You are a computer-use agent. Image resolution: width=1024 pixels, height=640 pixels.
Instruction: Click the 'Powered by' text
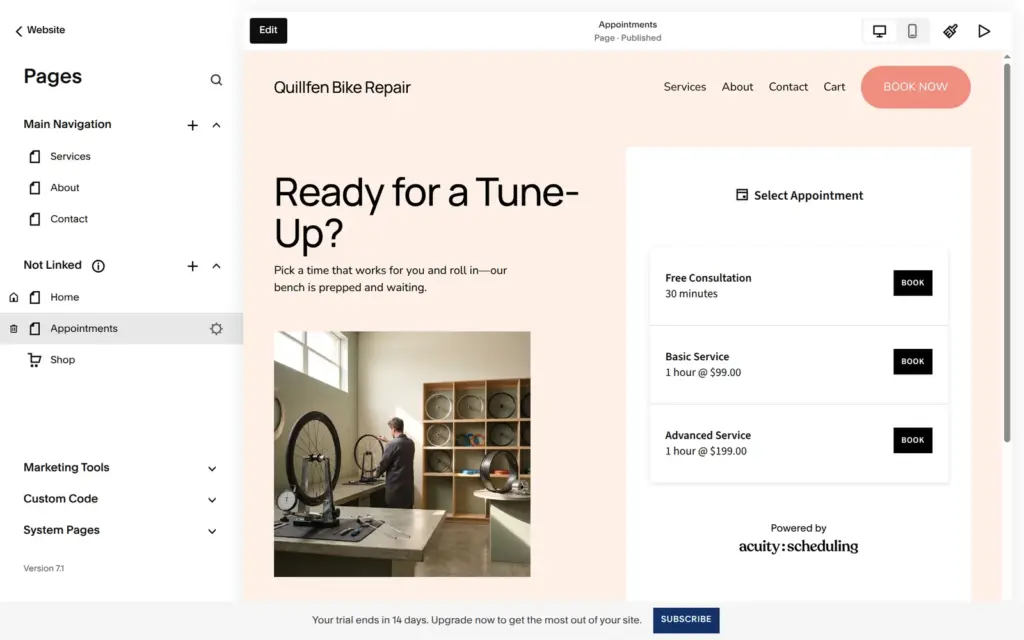pos(798,528)
